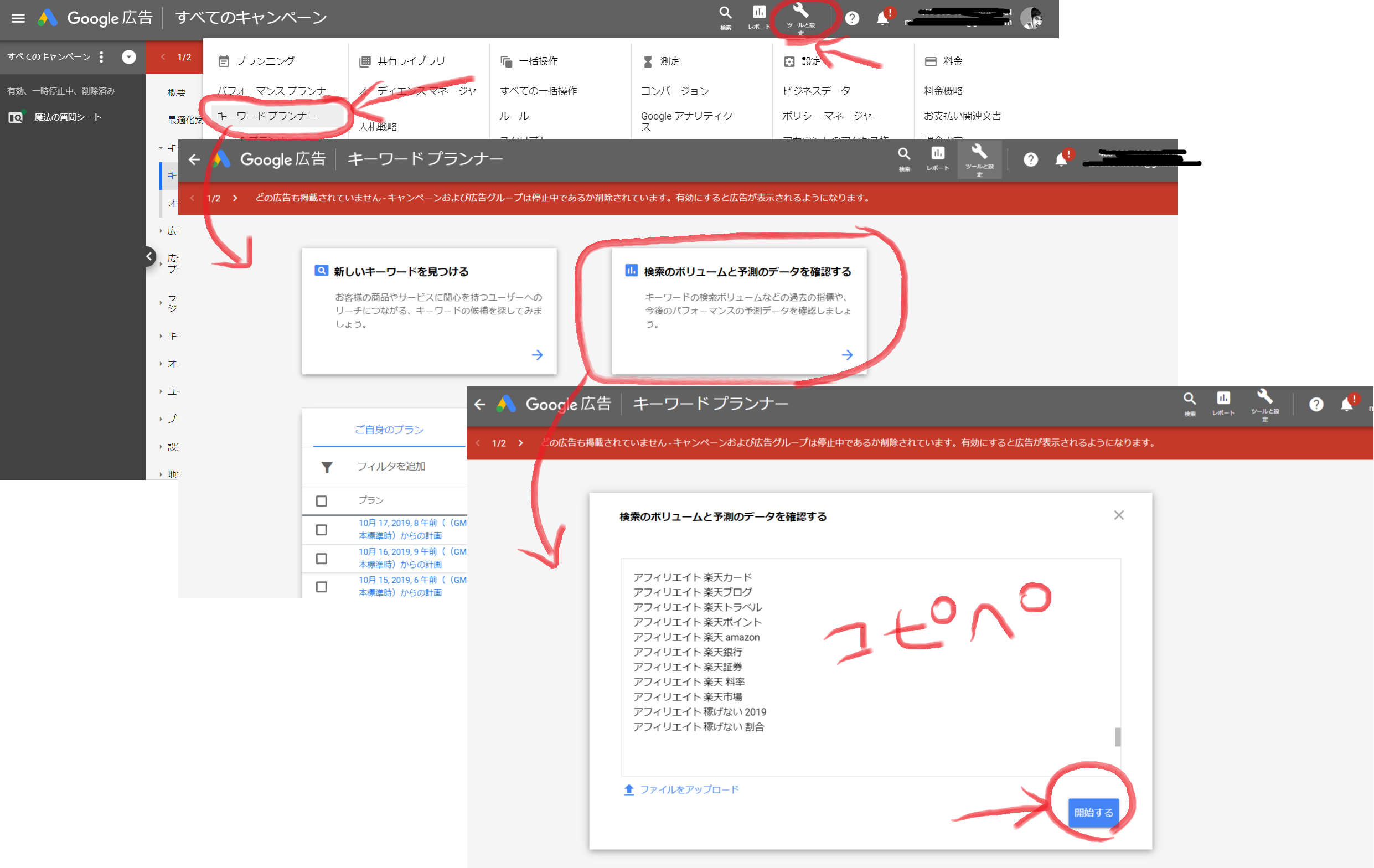Click the 開始する button
Screen dimensions: 1374x868
pyautogui.click(x=1093, y=812)
